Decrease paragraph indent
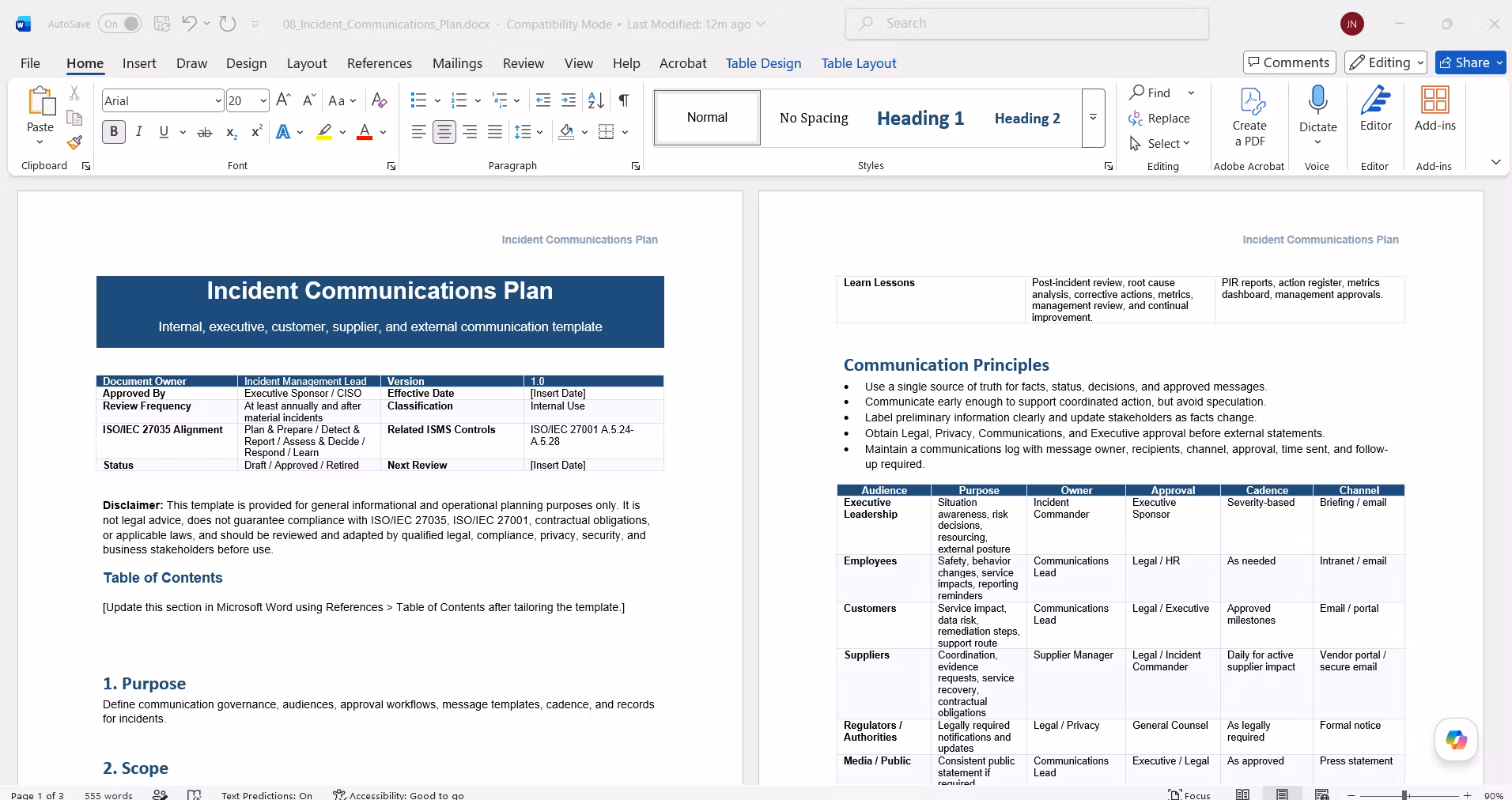 click(543, 100)
